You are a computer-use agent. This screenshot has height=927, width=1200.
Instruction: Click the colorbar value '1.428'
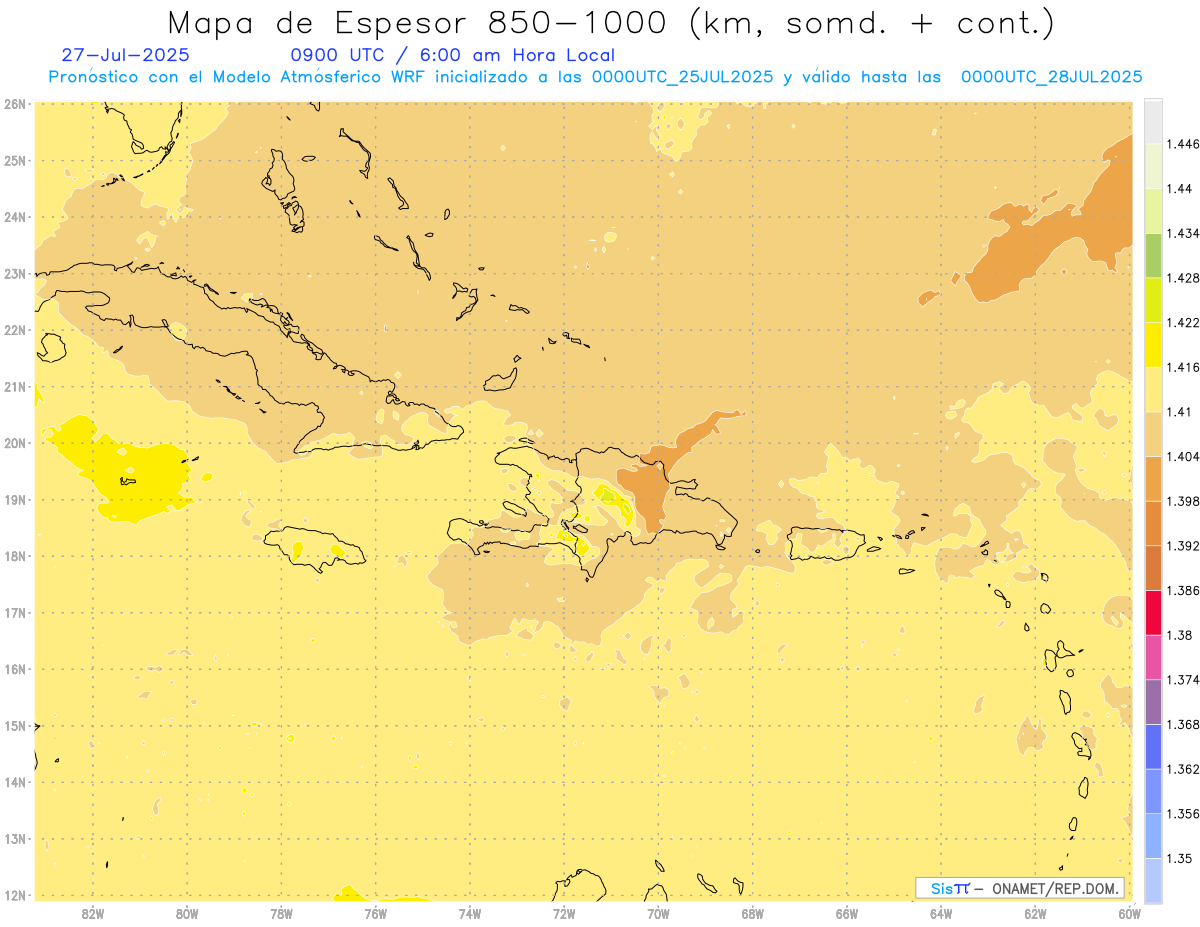[1183, 278]
